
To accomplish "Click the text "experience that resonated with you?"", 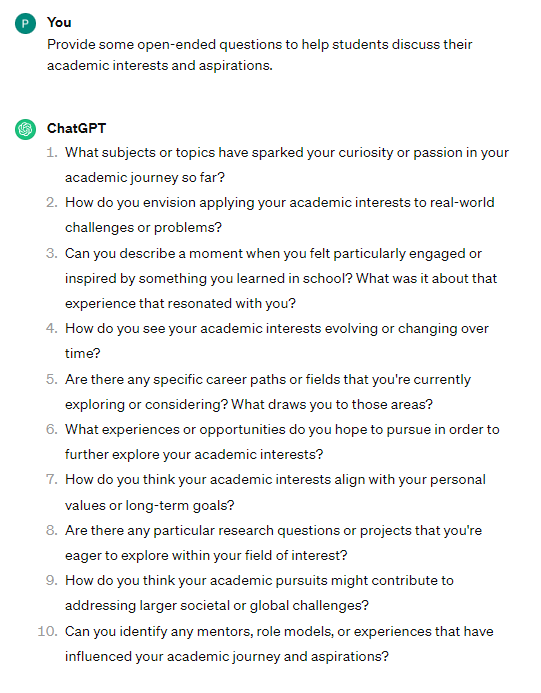I will pos(180,304).
